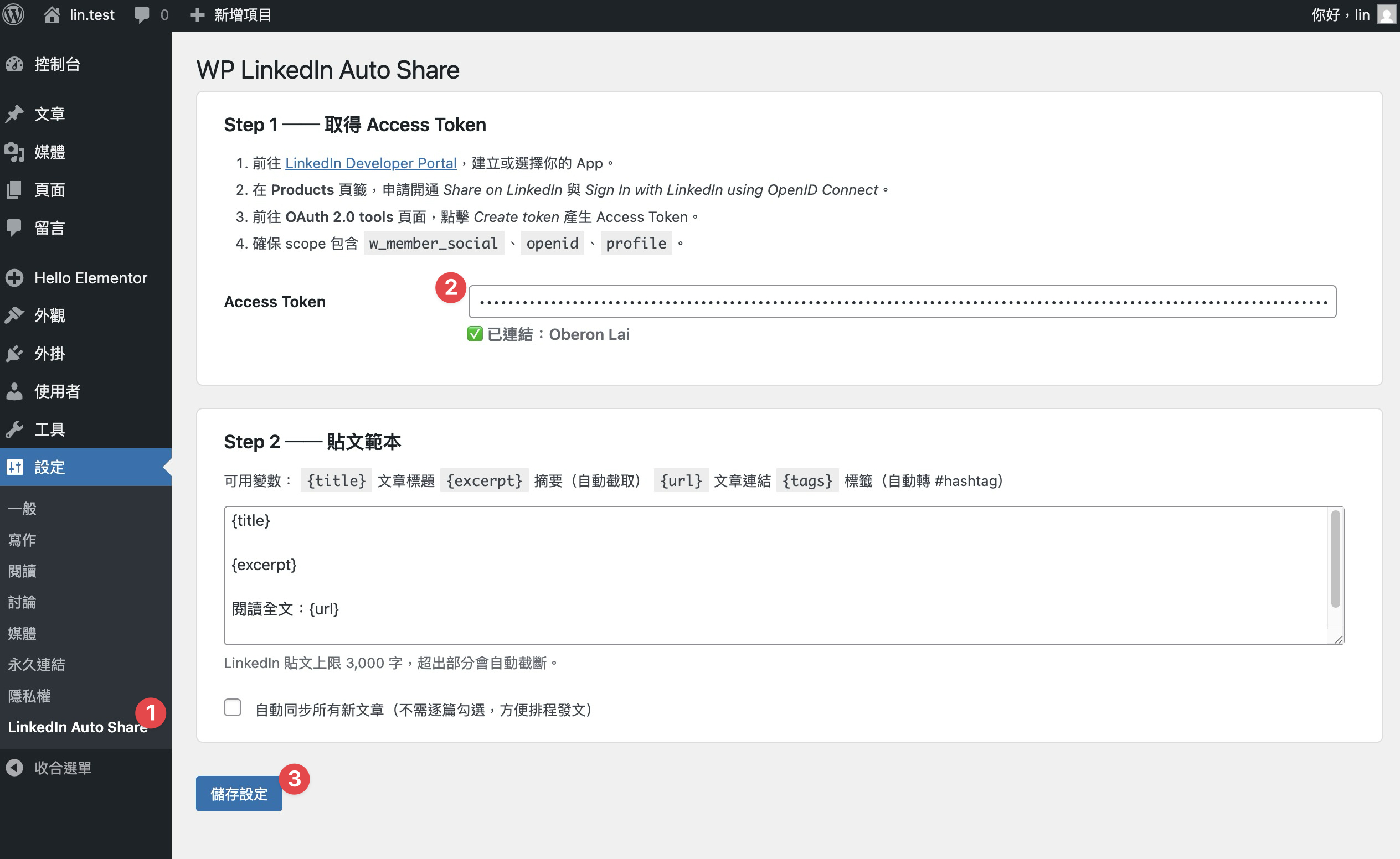Enable 自動同步所有新文章 option
Image resolution: width=1400 pixels, height=859 pixels.
[x=233, y=707]
